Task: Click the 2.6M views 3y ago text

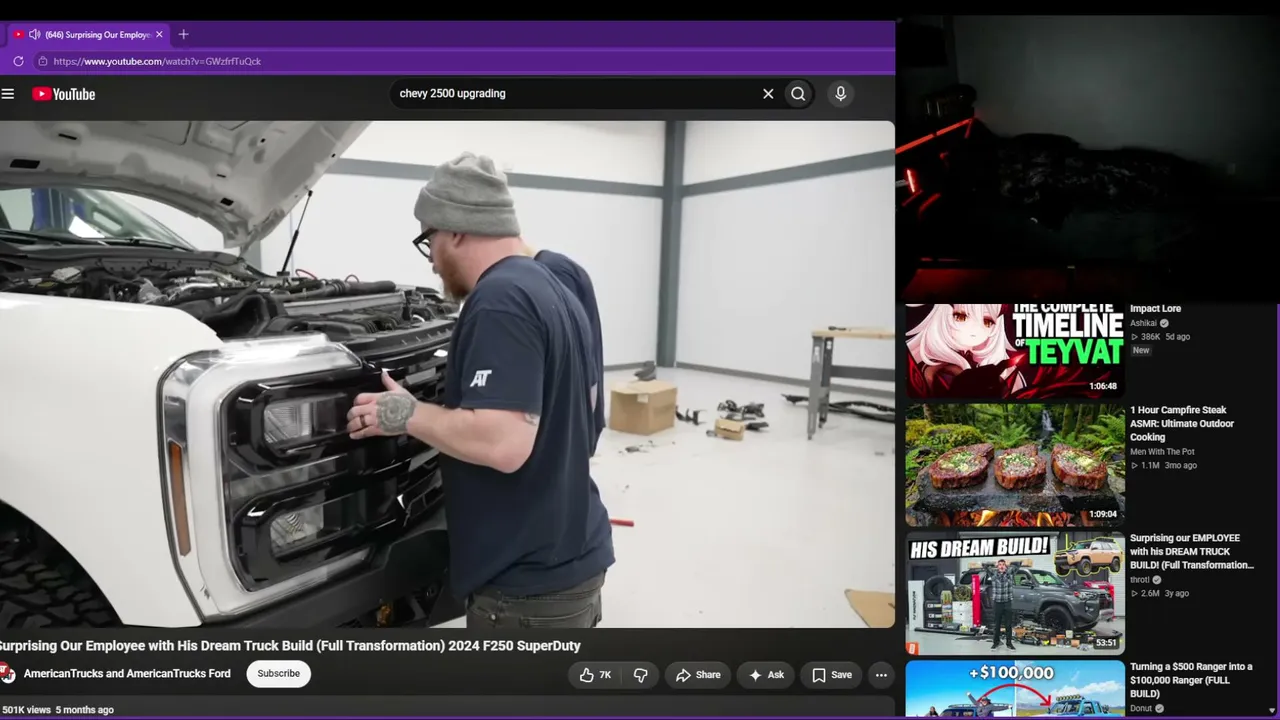Action: coord(1160,594)
